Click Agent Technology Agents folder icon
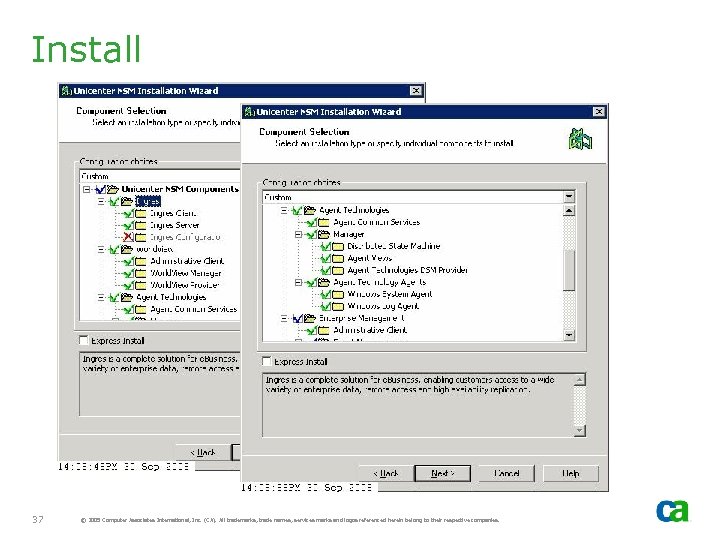720x540 pixels. [x=324, y=282]
